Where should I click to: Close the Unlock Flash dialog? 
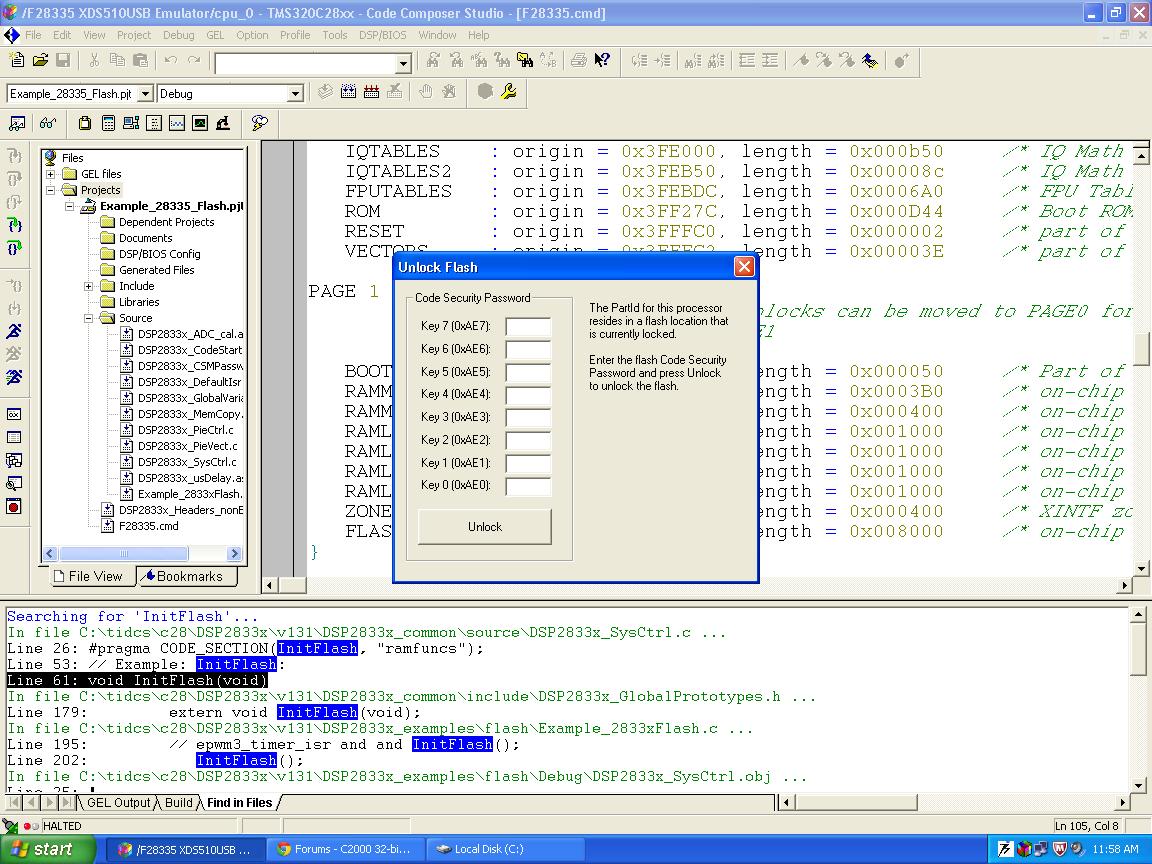click(x=744, y=267)
